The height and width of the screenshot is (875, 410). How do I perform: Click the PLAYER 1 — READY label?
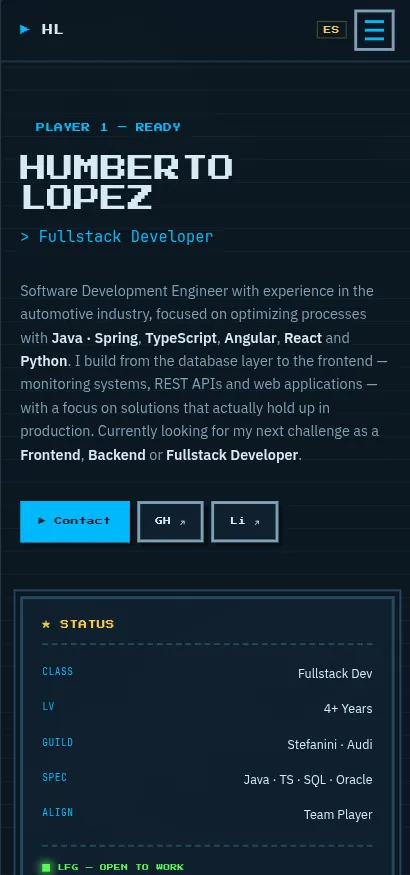click(x=108, y=127)
